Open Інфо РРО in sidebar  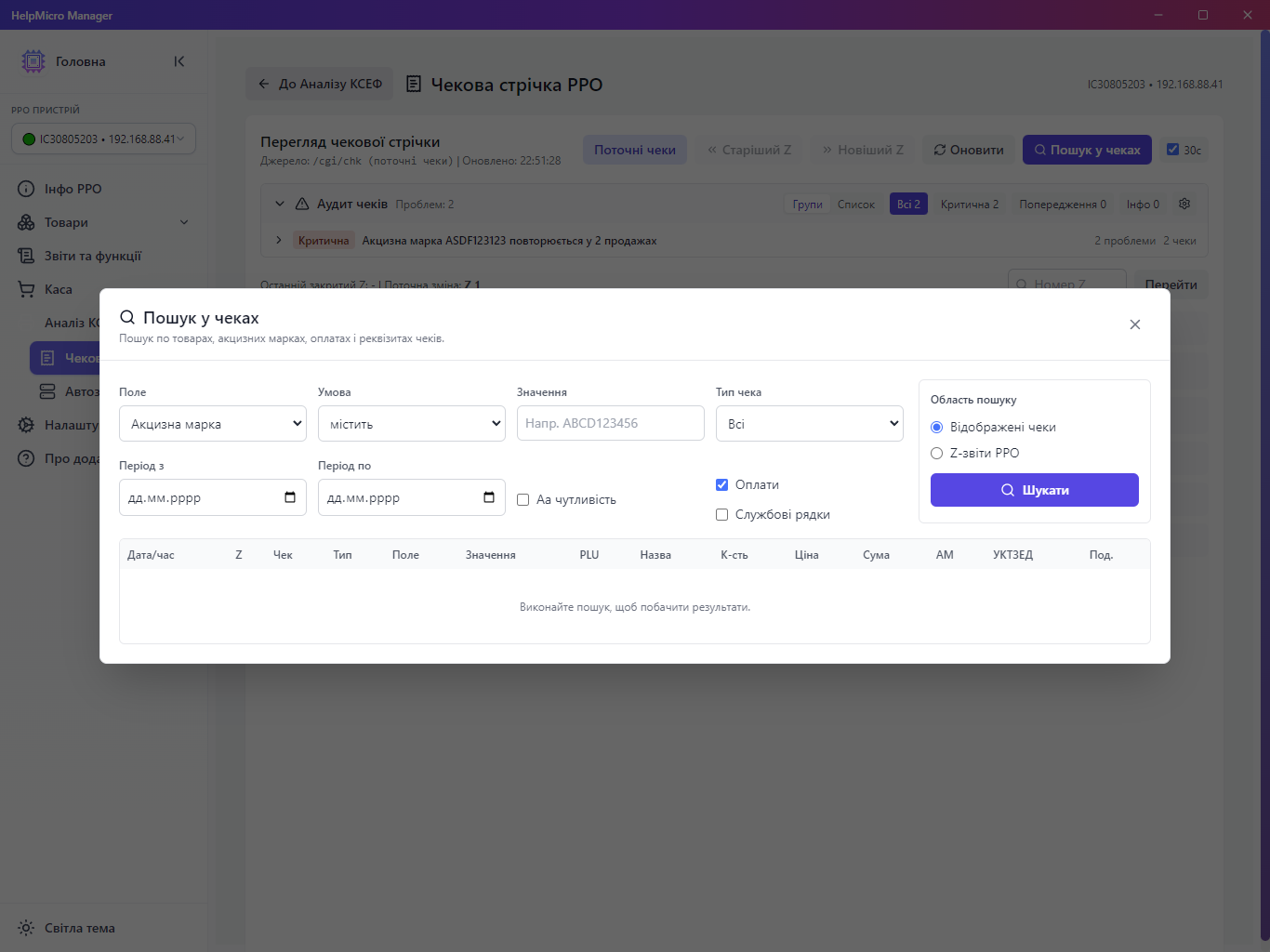pyautogui.click(x=103, y=189)
